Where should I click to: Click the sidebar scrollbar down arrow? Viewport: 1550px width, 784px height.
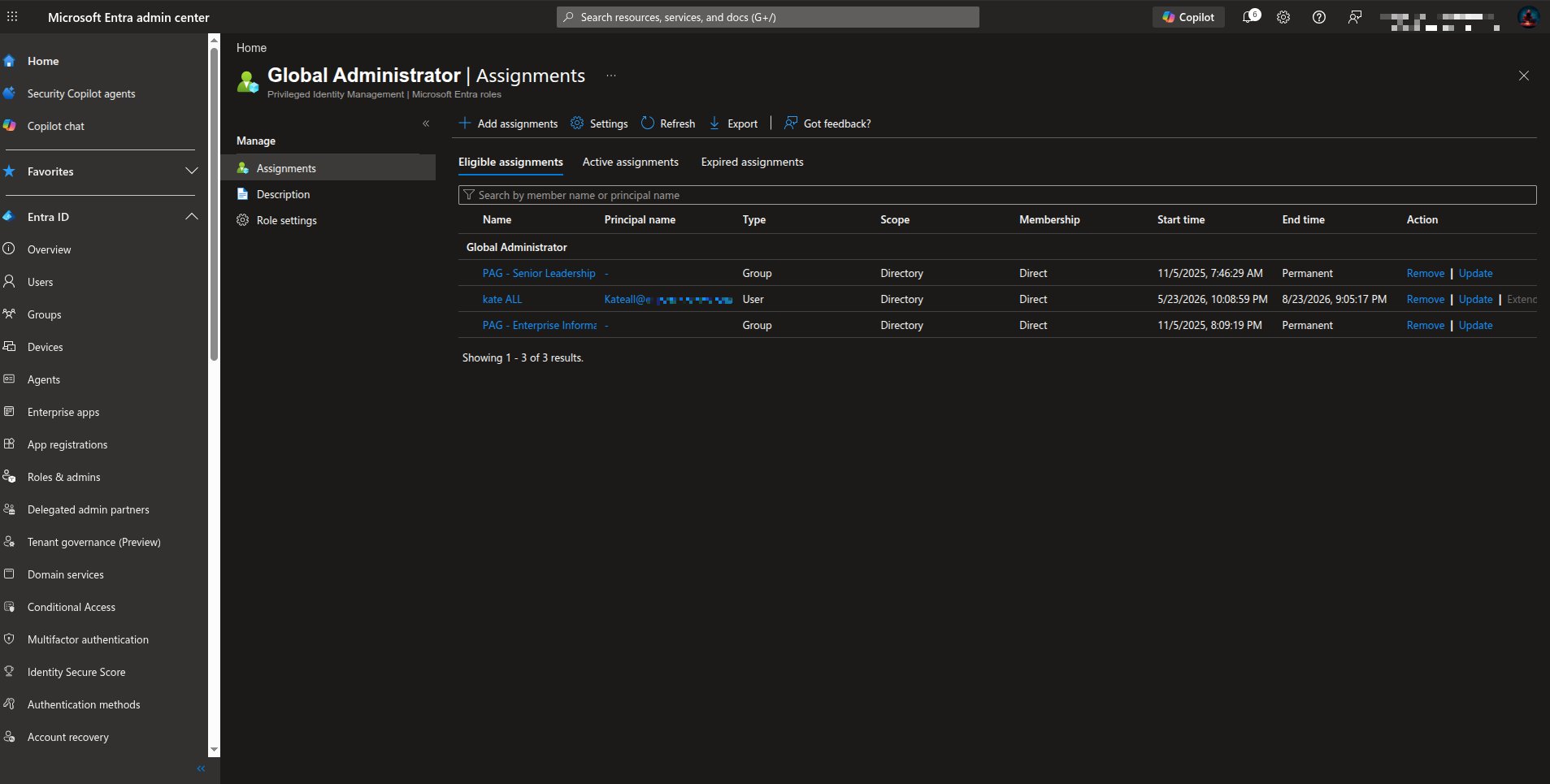click(x=215, y=750)
